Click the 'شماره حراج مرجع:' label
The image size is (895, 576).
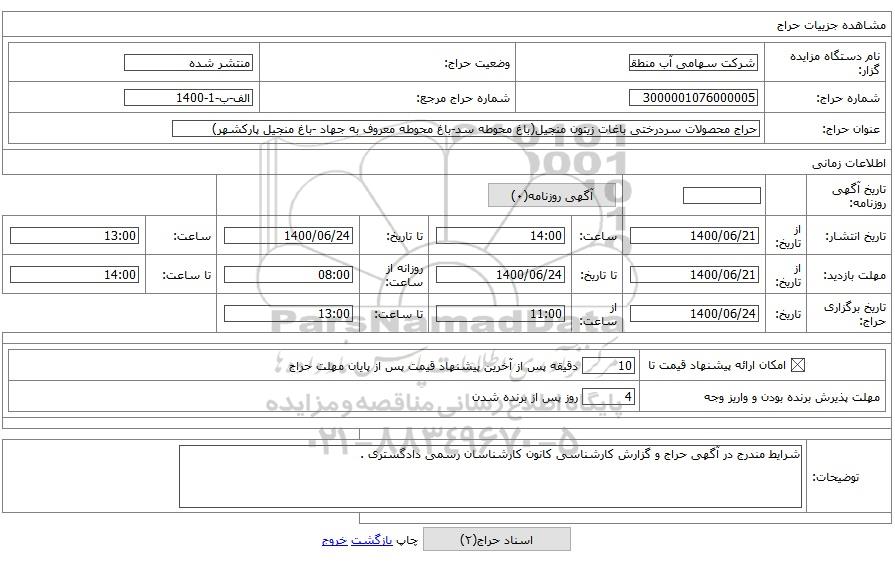tap(463, 98)
